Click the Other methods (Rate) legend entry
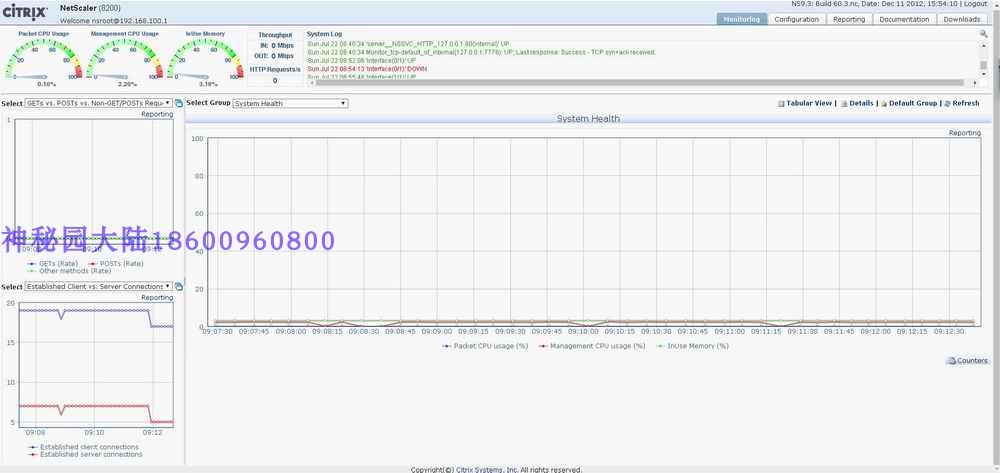1000x473 pixels. tap(70, 271)
